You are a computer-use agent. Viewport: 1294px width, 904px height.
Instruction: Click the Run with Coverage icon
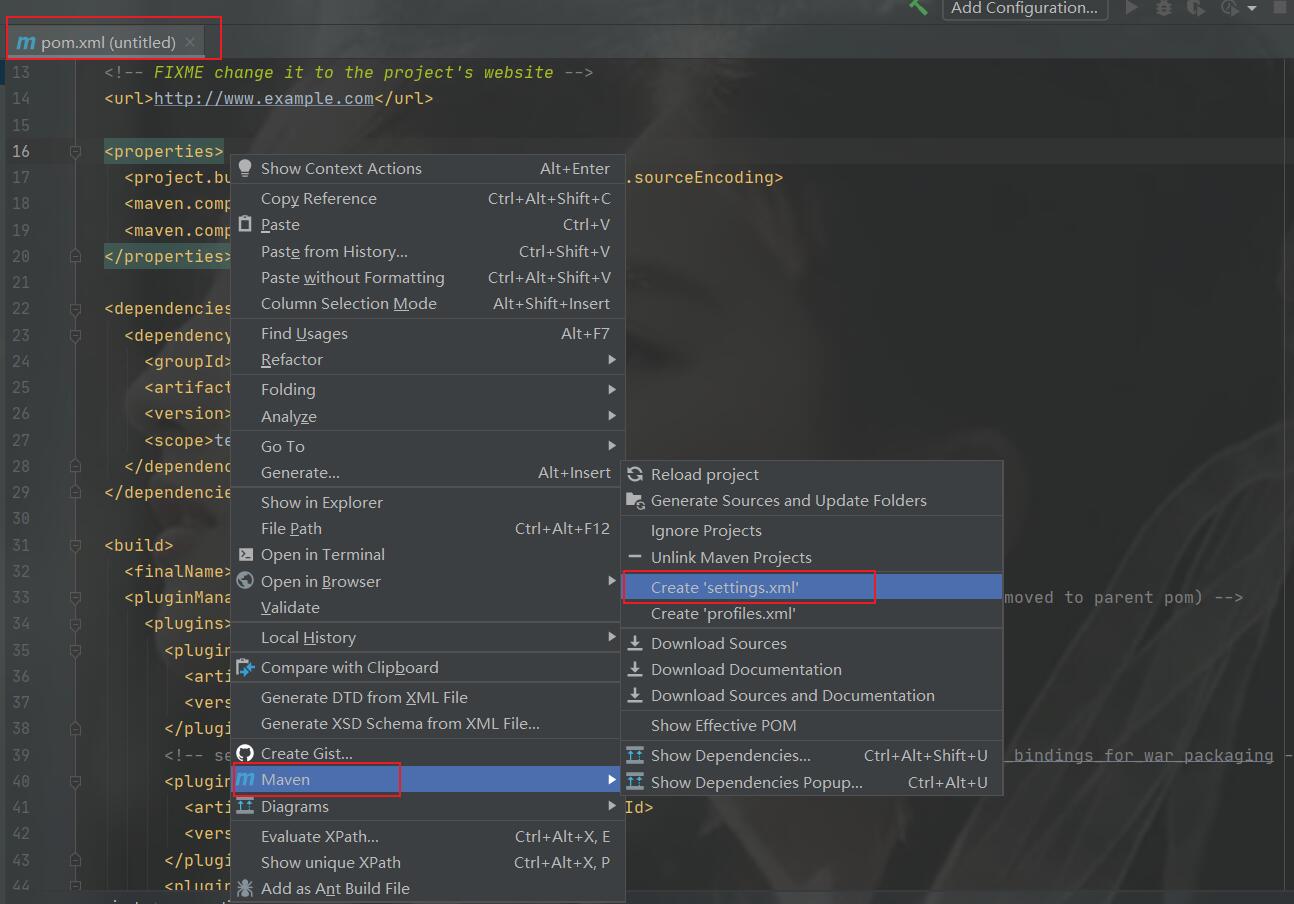[x=1196, y=9]
